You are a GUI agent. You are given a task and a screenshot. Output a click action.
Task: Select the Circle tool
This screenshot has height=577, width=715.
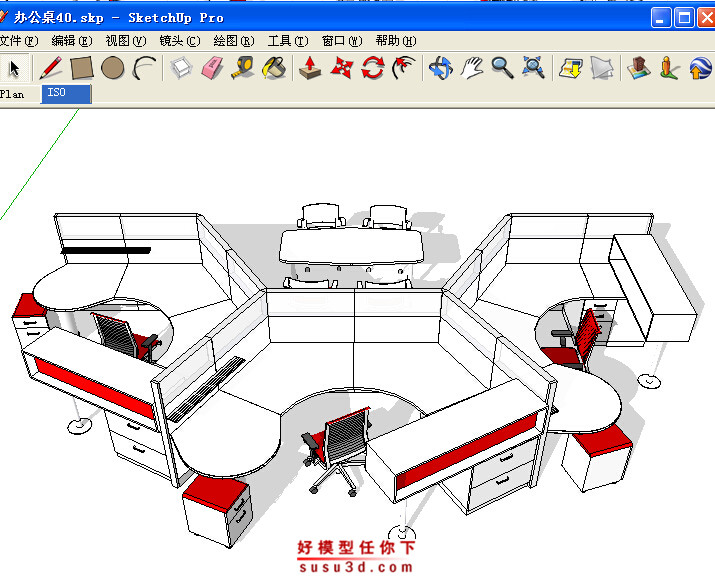(x=113, y=68)
